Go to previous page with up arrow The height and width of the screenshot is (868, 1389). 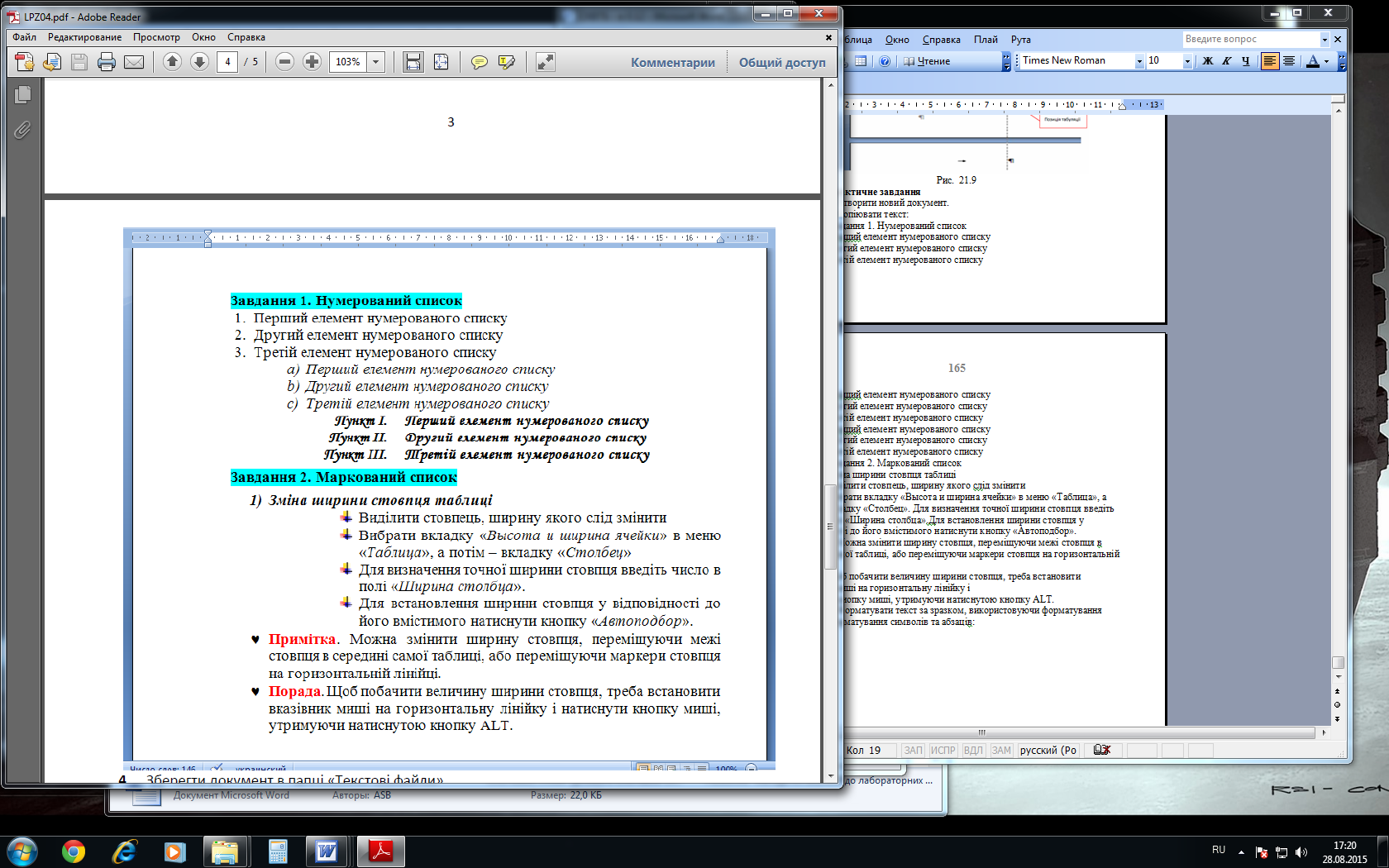(172, 62)
